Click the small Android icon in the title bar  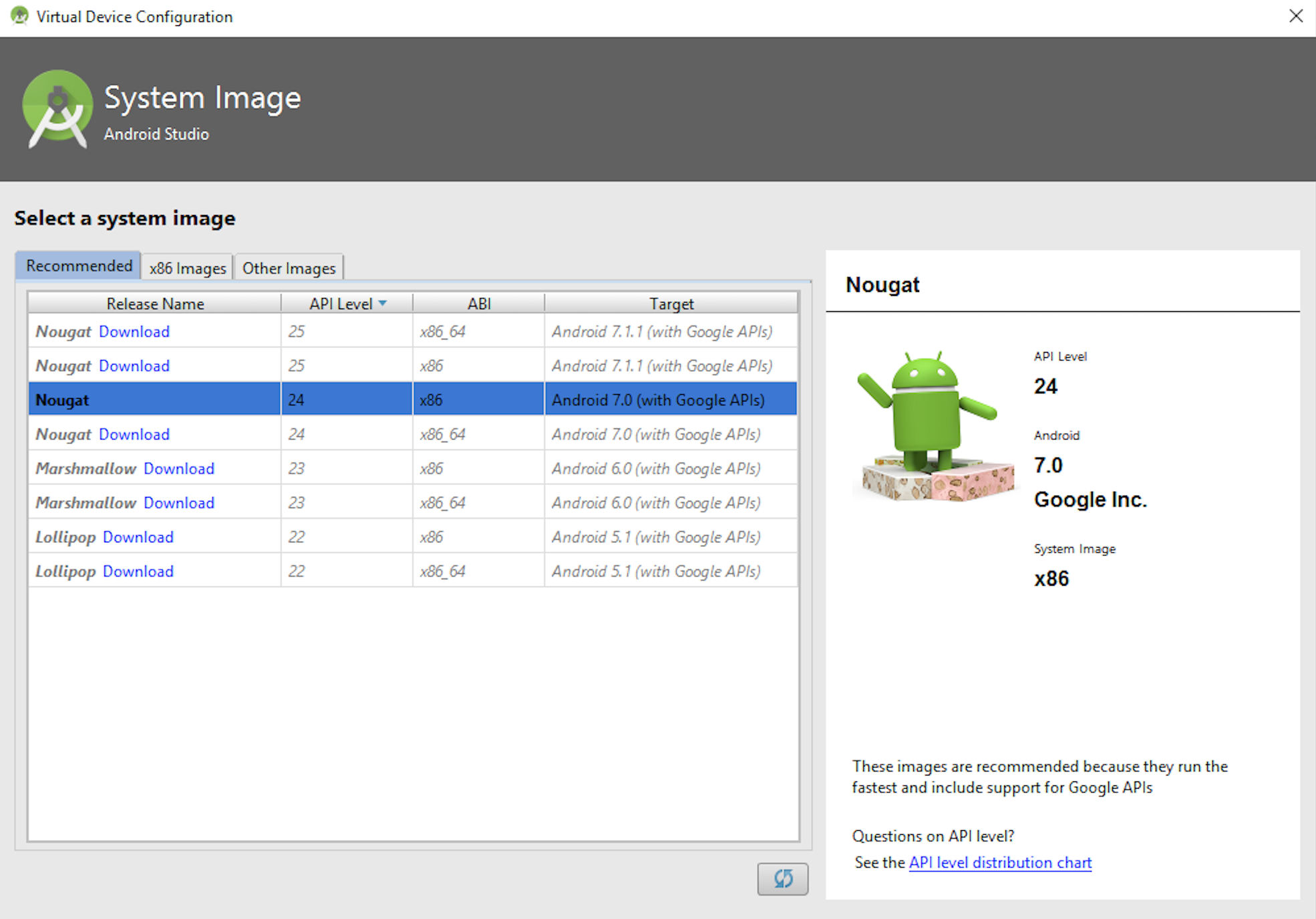pos(20,16)
